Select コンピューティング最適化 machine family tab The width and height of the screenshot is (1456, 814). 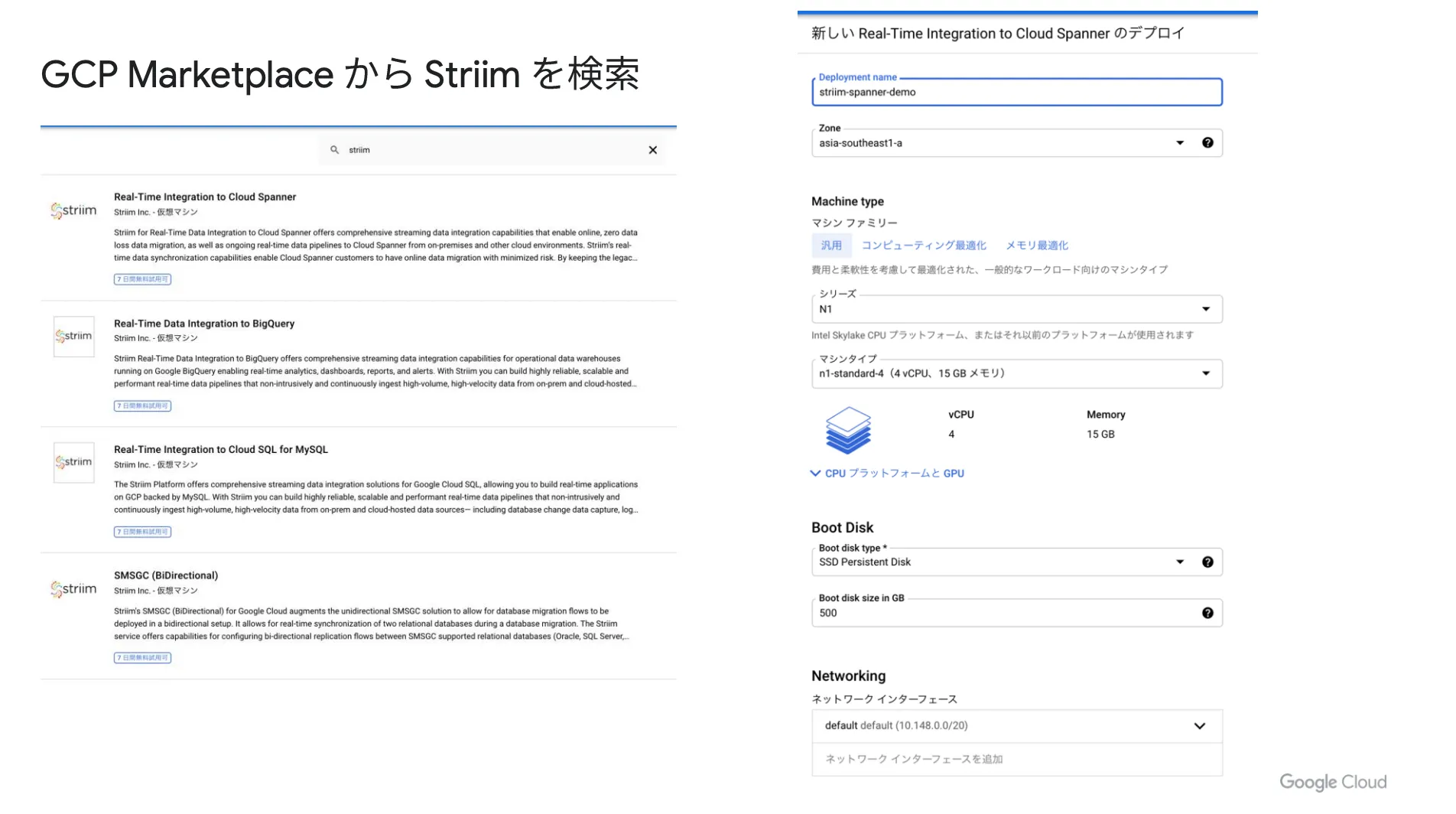pyautogui.click(x=924, y=246)
